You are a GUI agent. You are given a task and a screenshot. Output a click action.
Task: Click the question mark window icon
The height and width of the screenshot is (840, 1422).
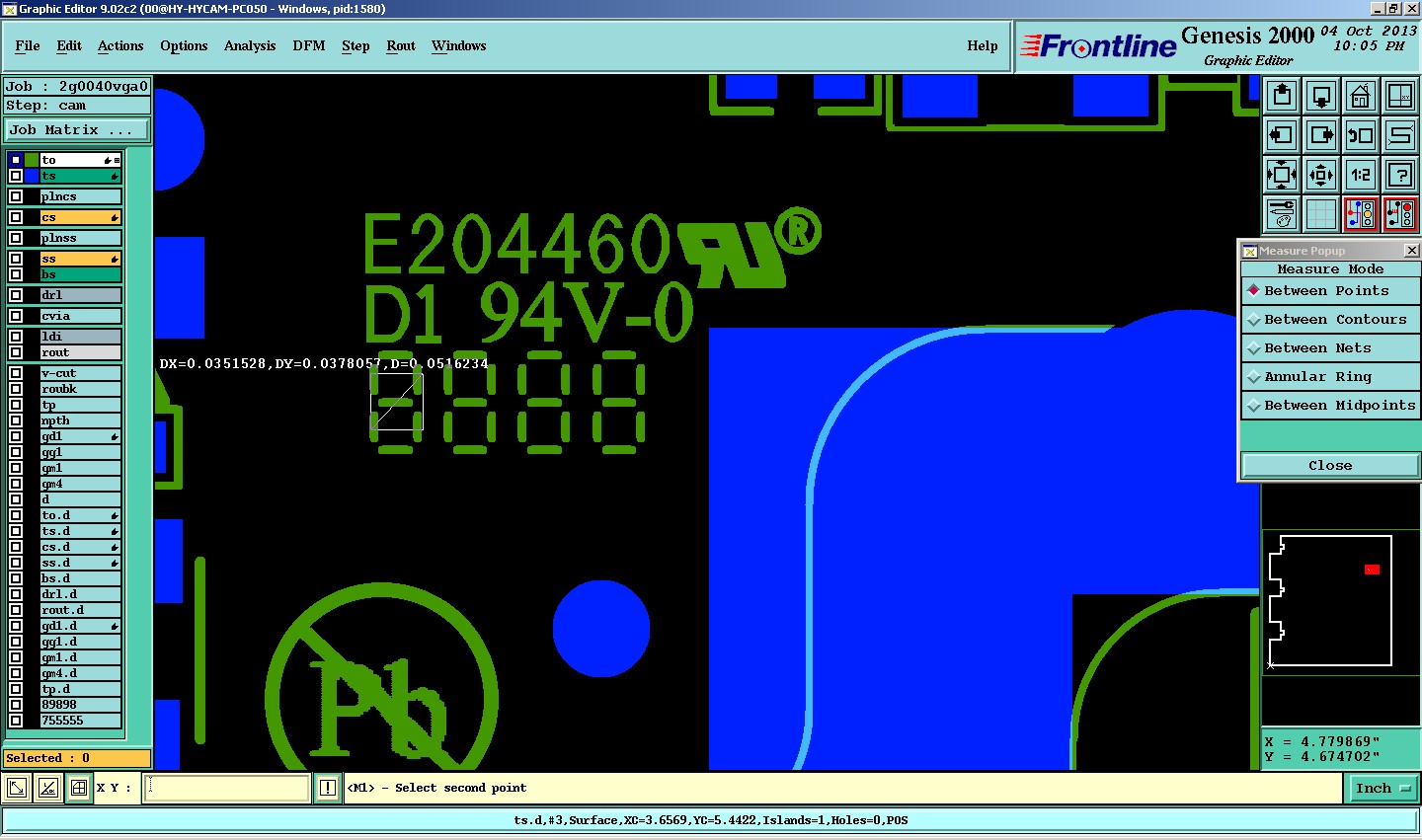tap(1400, 175)
